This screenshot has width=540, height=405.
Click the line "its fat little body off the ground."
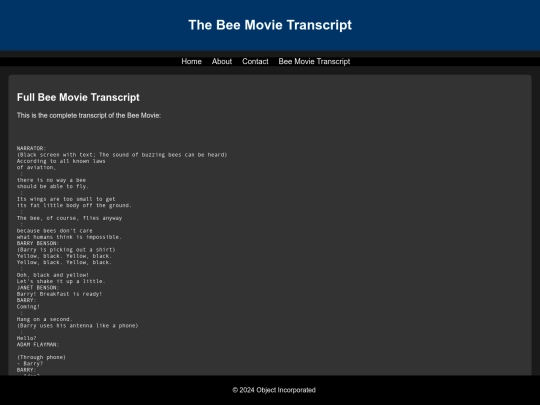pyautogui.click(x=74, y=205)
